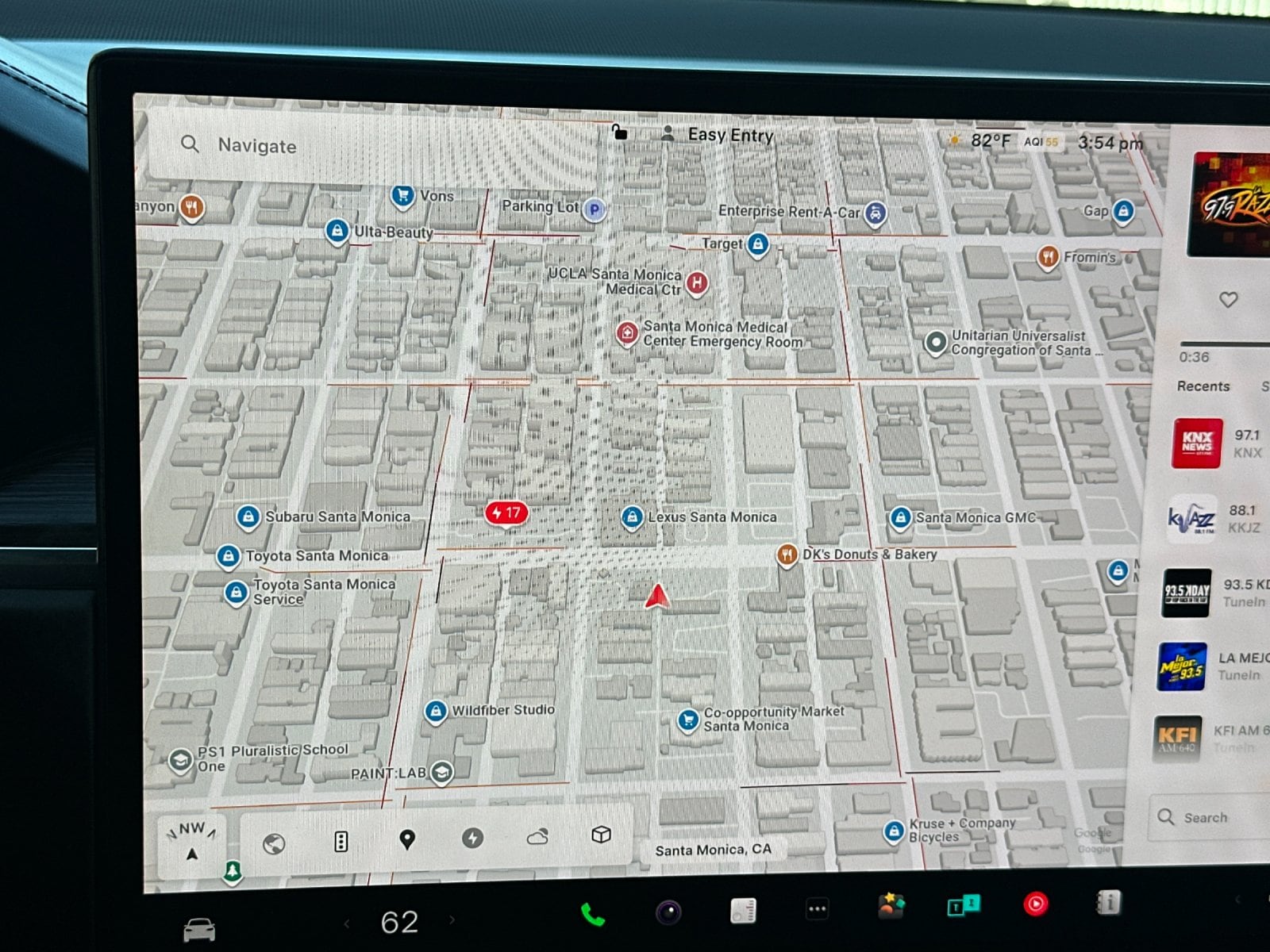
Task: Select the Co-opportunity Market pin
Action: click(687, 720)
